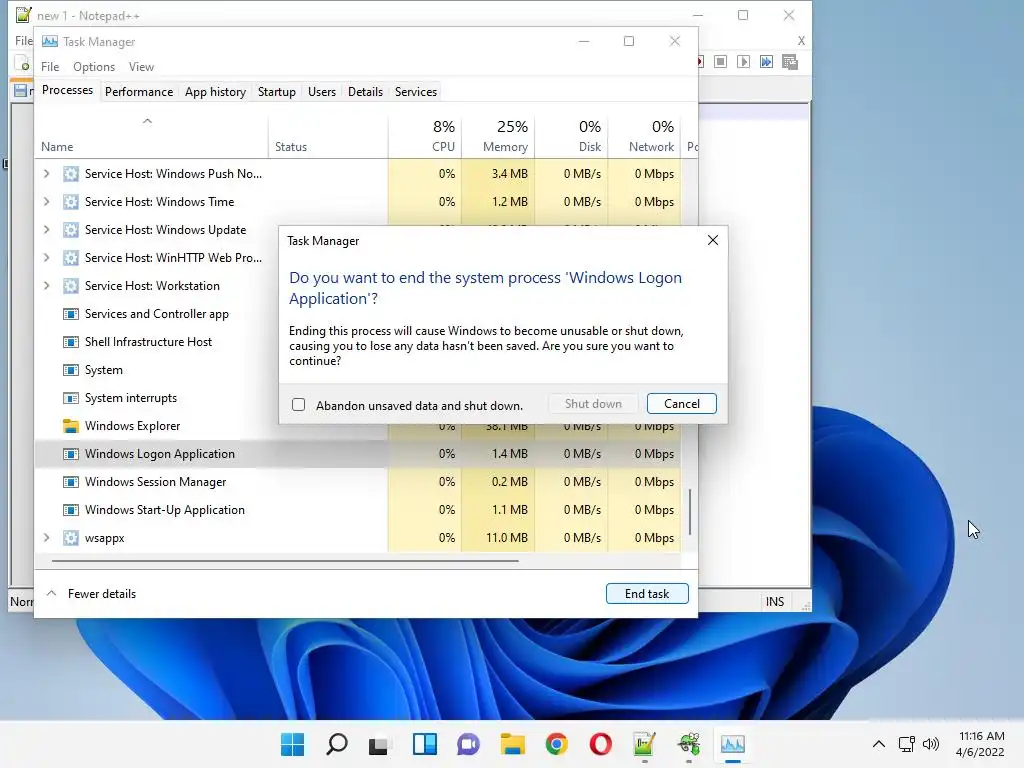Click the Windows Start-Up Application icon

(71, 510)
